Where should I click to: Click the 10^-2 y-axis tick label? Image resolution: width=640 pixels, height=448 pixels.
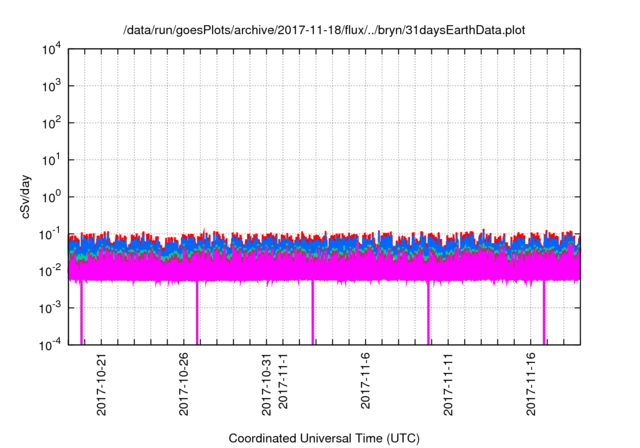click(51, 272)
